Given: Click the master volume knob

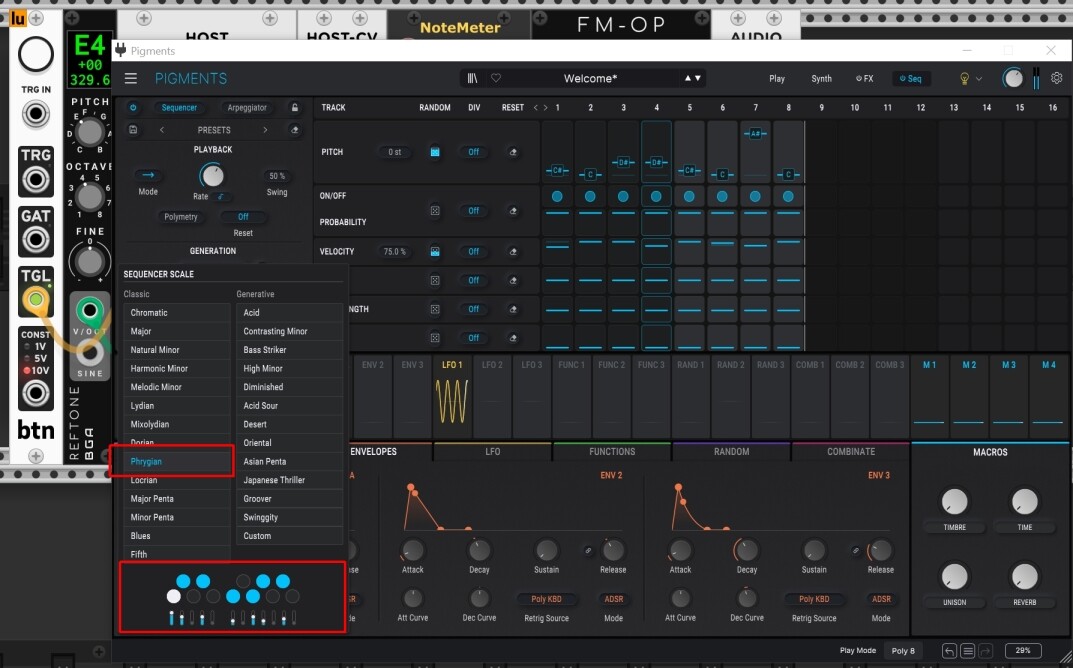Looking at the screenshot, I should (x=1012, y=78).
